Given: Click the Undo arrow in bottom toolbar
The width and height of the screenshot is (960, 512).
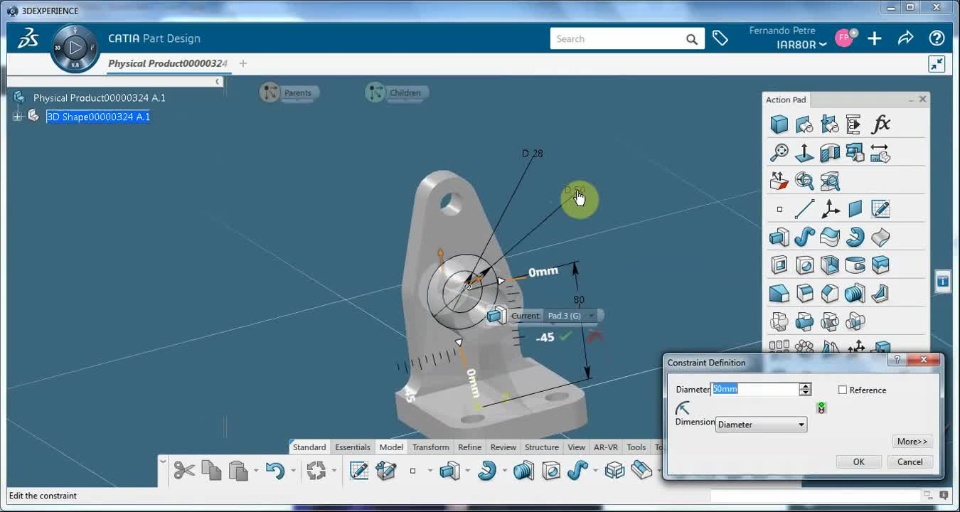Looking at the screenshot, I should (275, 470).
